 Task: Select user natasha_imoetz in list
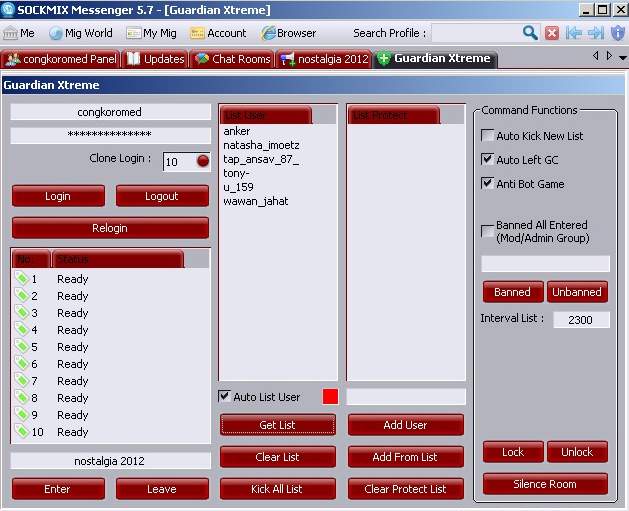tap(261, 145)
